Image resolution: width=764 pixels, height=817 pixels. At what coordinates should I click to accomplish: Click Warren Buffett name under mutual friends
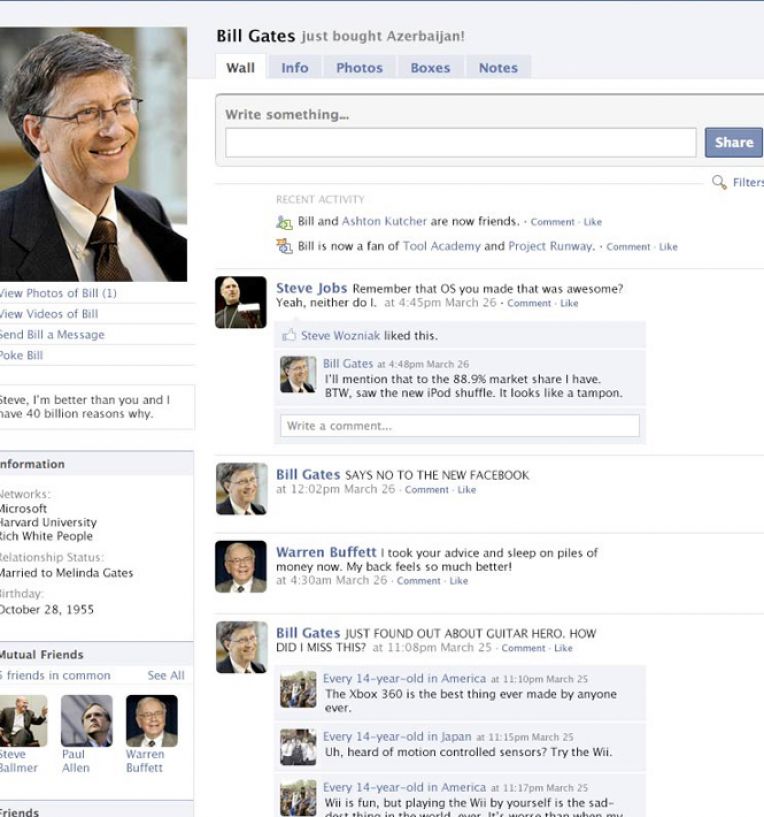pyautogui.click(x=145, y=761)
